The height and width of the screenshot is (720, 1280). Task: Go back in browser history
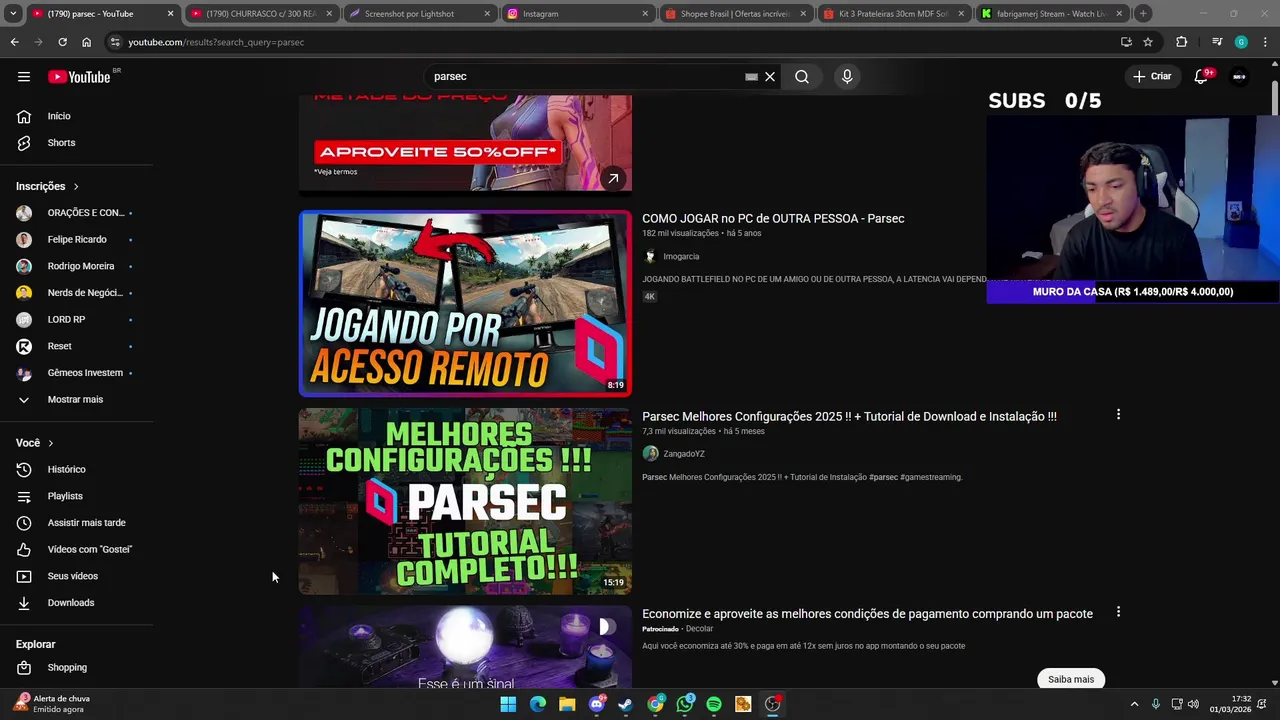[14, 42]
